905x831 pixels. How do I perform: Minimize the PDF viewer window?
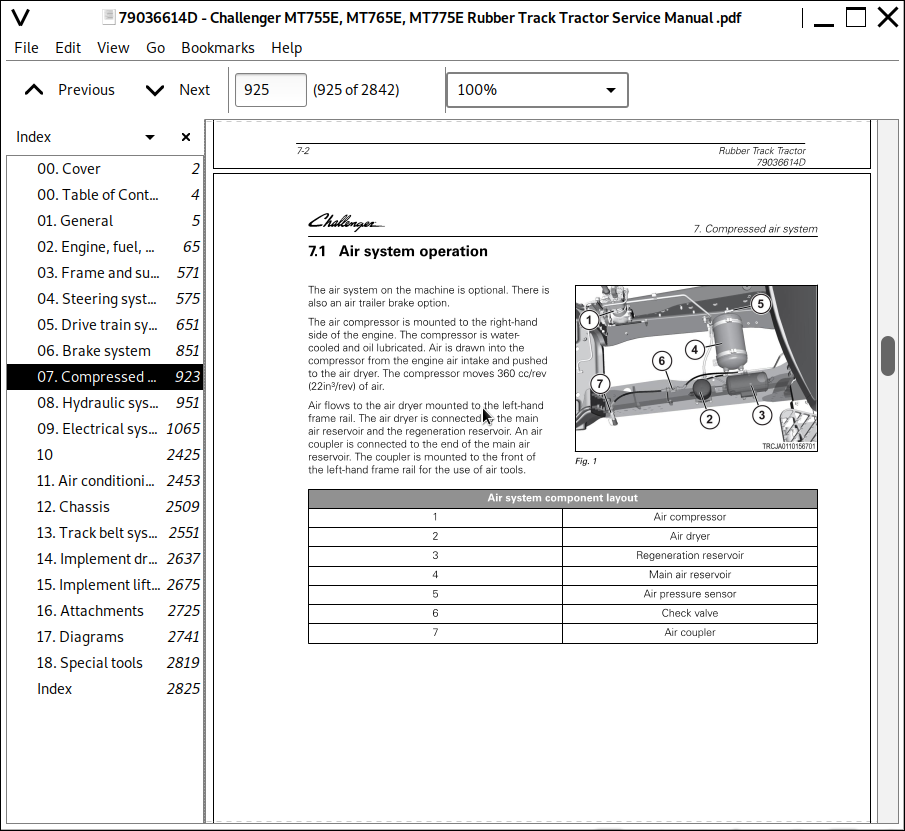point(824,24)
